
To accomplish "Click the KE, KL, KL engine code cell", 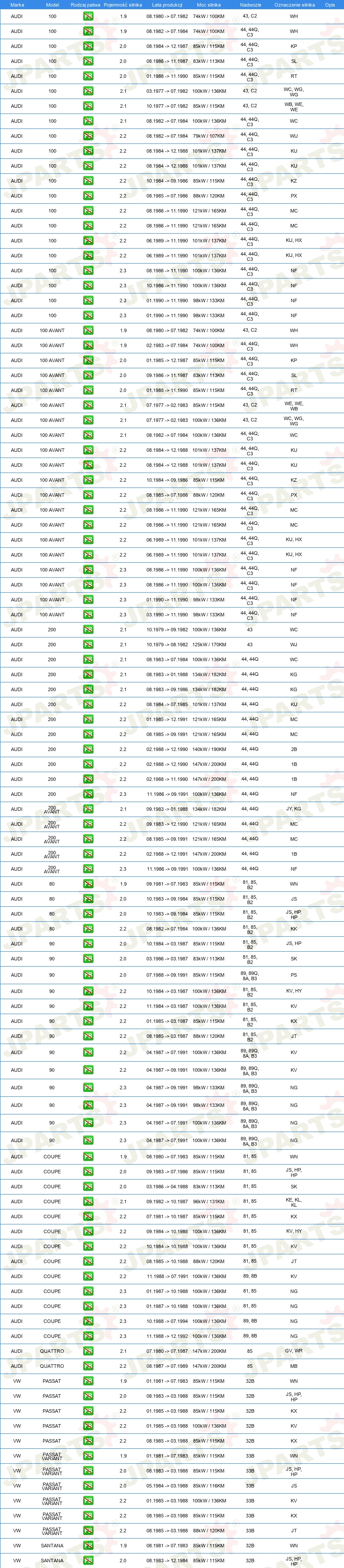I will [294, 1202].
